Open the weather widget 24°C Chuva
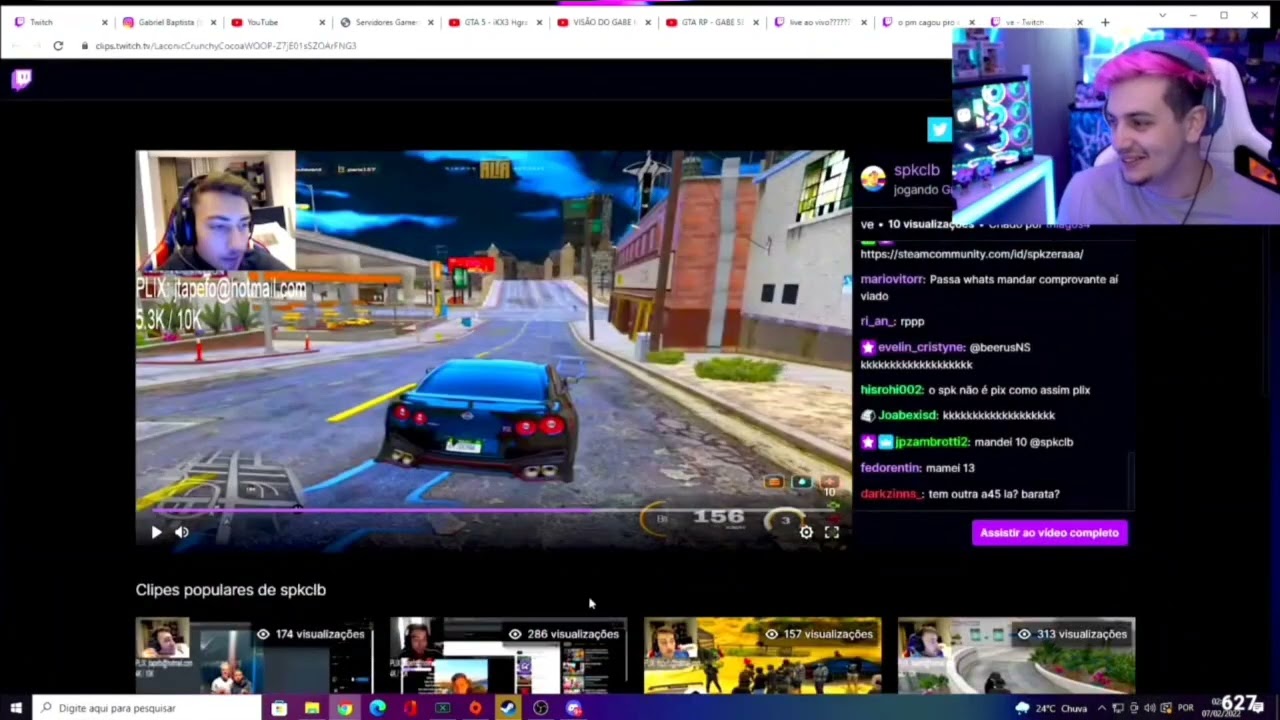This screenshot has width=1280, height=720. (x=1052, y=708)
